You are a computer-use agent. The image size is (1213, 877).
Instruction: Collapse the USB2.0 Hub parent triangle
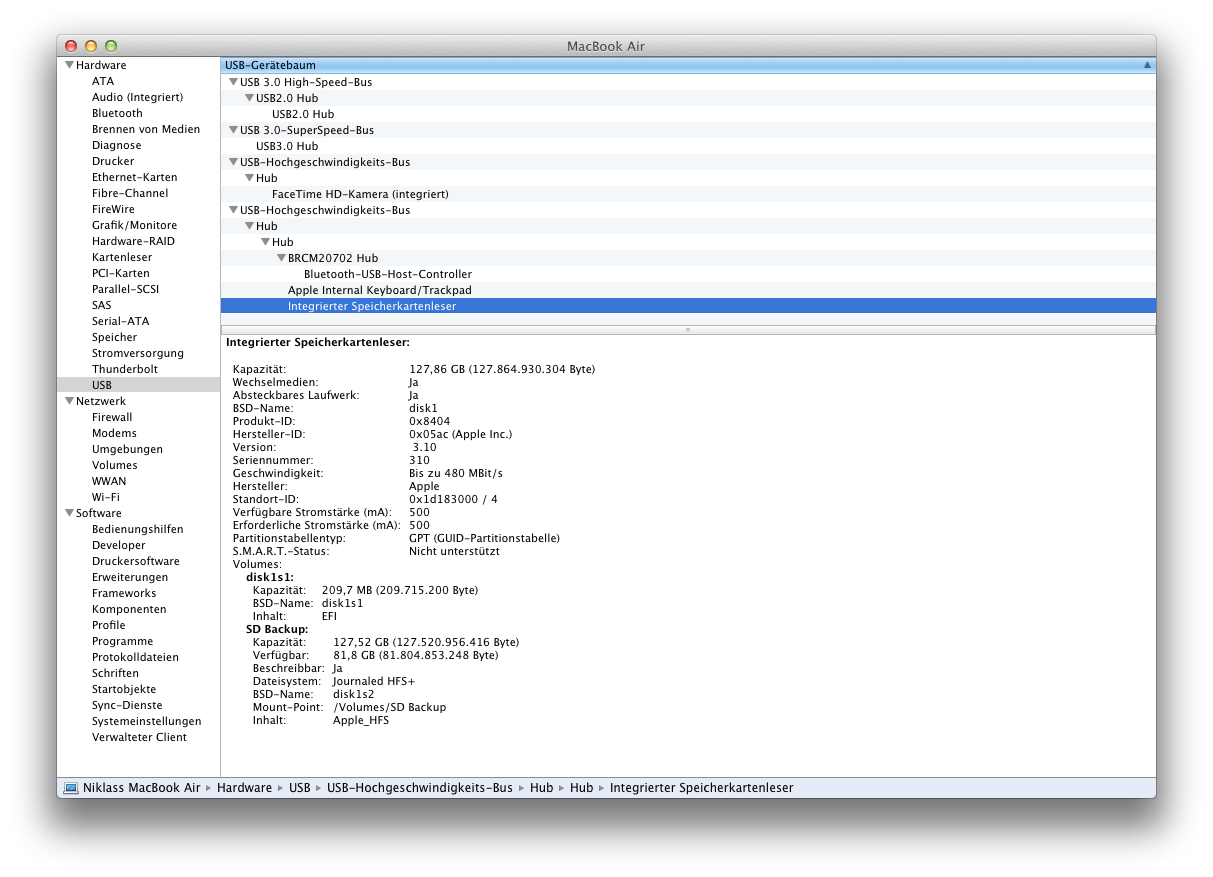pos(249,98)
